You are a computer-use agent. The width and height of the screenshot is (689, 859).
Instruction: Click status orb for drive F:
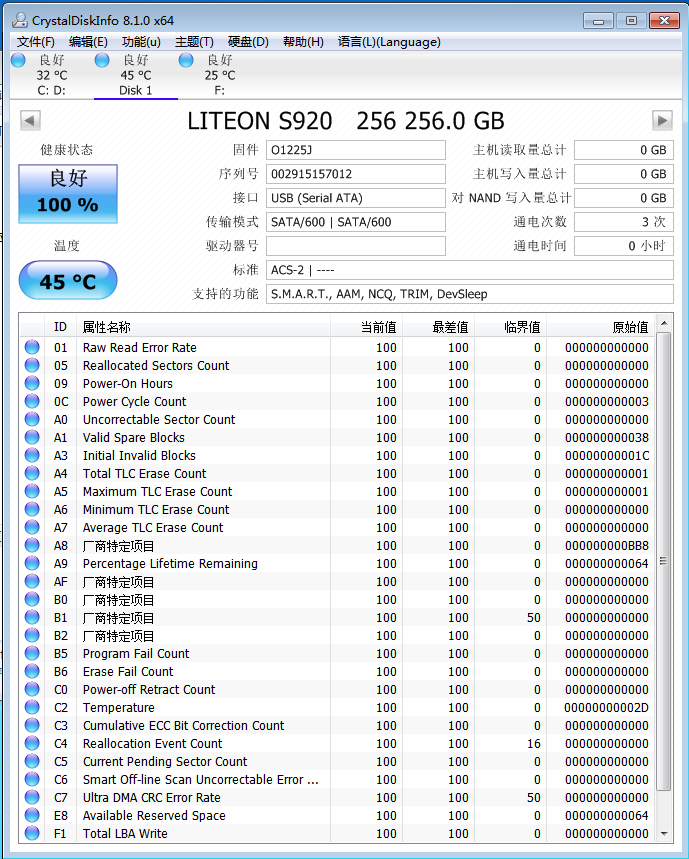click(186, 60)
